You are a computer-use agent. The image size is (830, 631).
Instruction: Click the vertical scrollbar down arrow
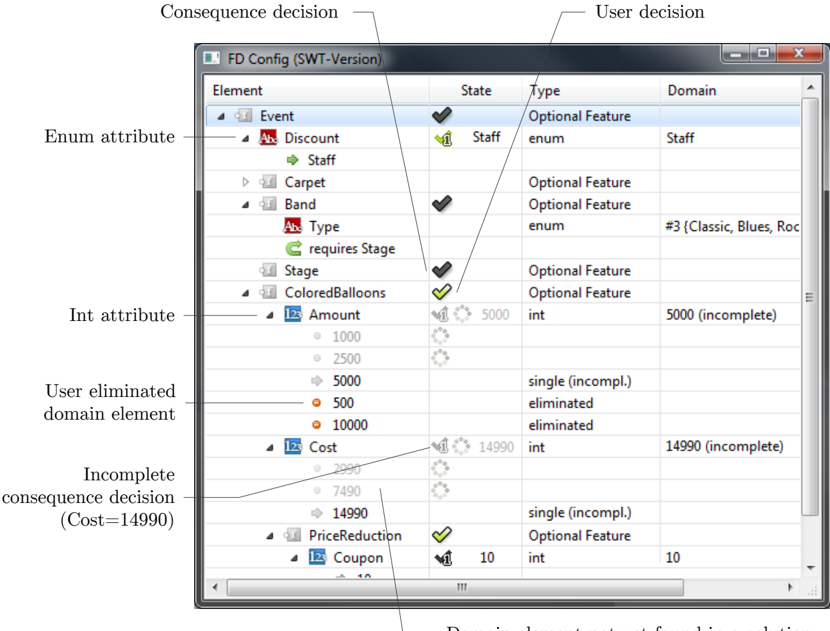[x=810, y=569]
